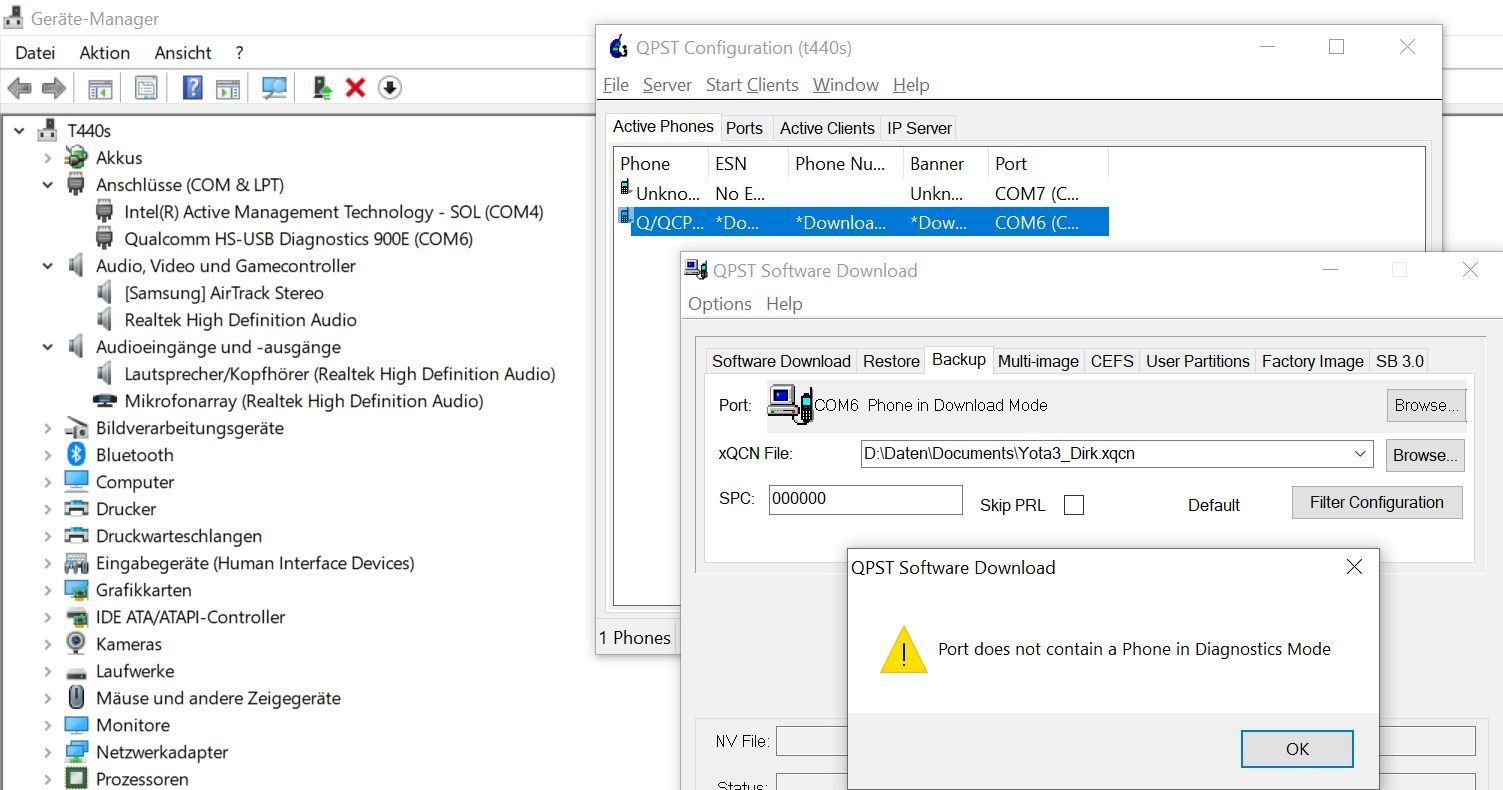Click the Monitore display icon
The image size is (1503, 790).
(76, 725)
